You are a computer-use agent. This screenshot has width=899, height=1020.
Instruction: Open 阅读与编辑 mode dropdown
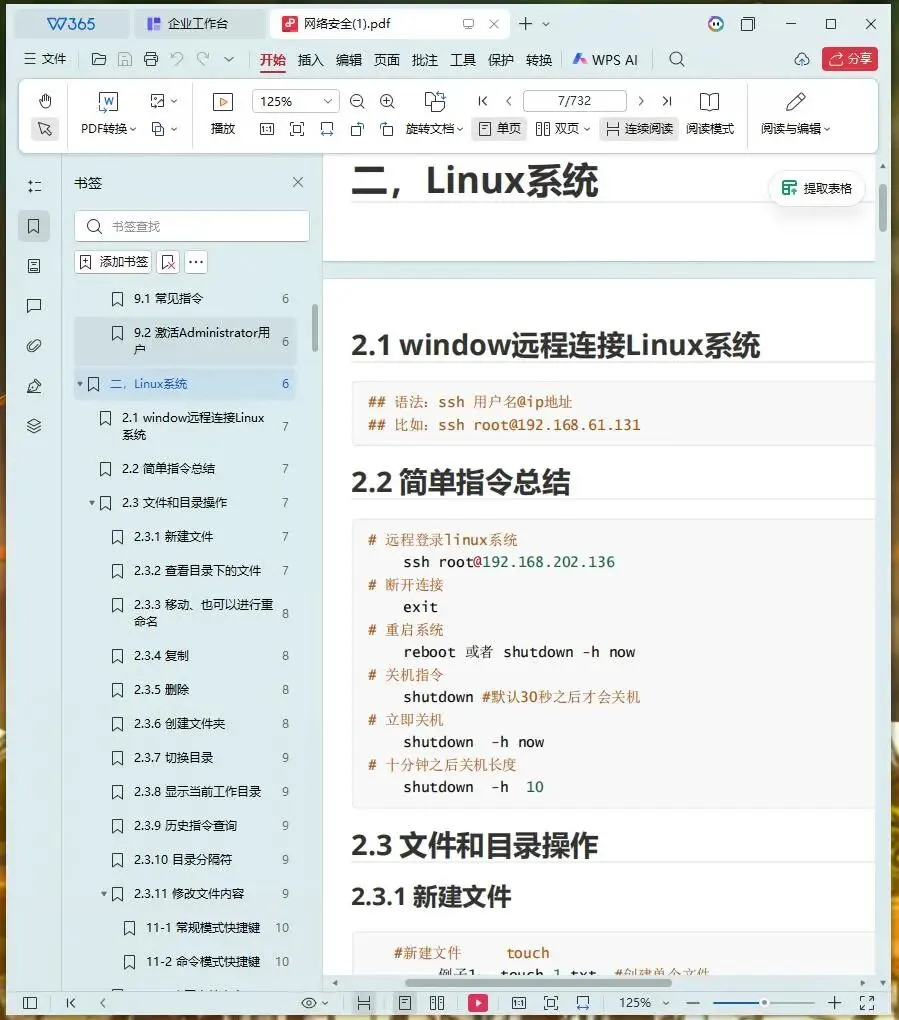point(795,129)
